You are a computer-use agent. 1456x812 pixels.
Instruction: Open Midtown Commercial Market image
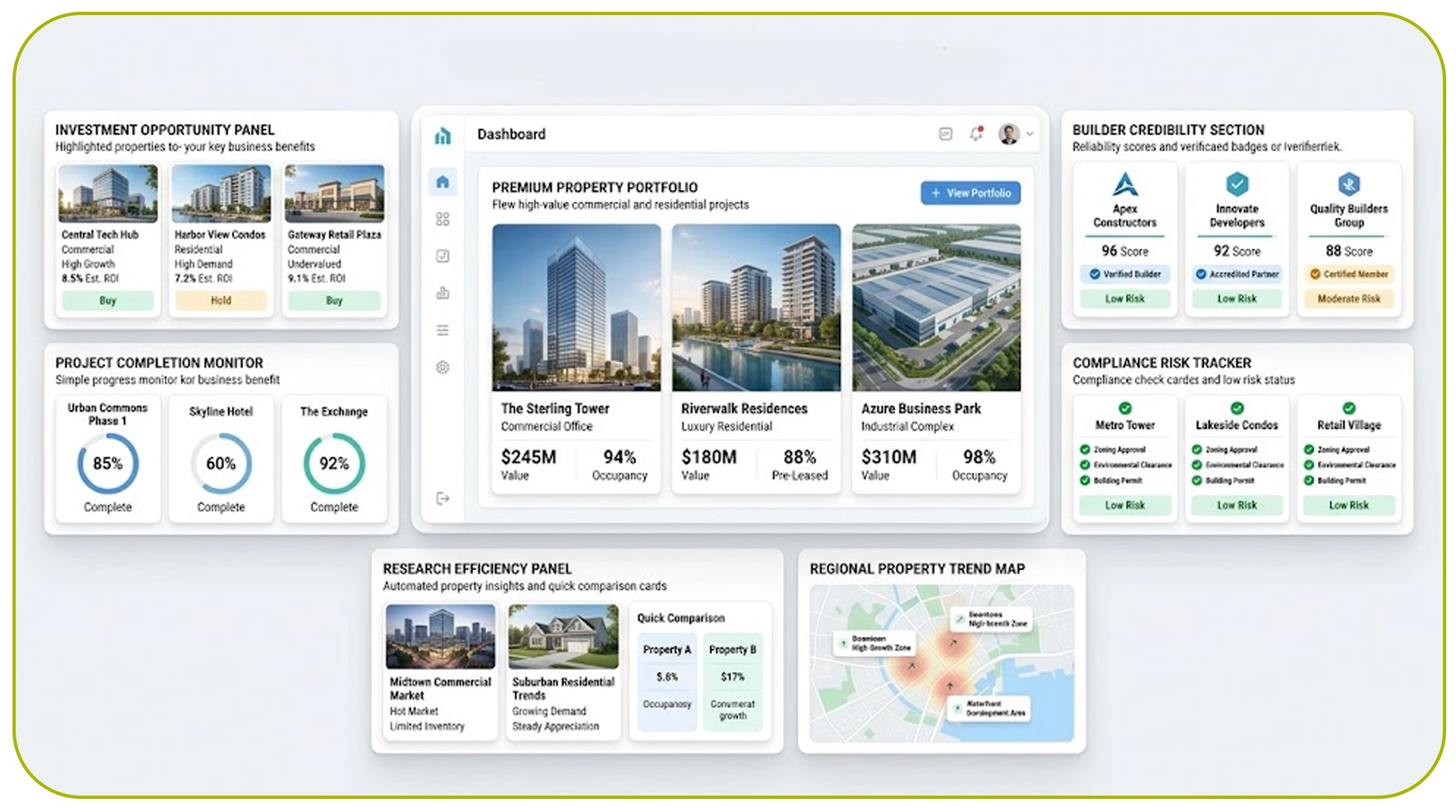coord(441,637)
